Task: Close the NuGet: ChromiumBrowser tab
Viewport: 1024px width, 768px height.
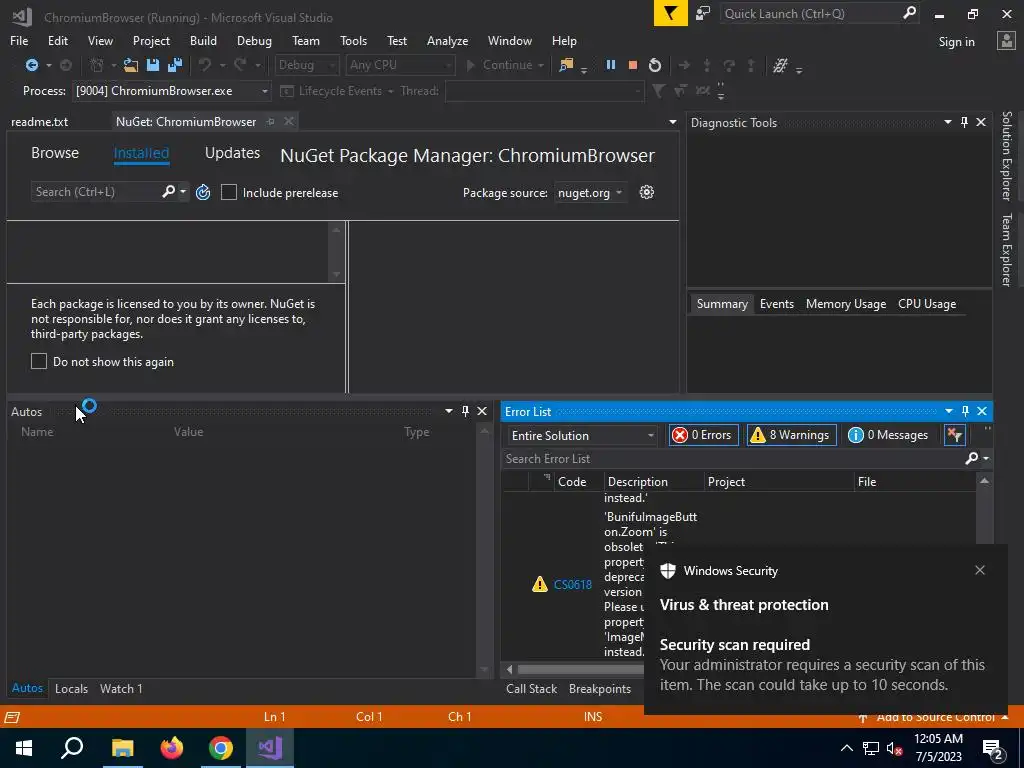Action: 289,121
